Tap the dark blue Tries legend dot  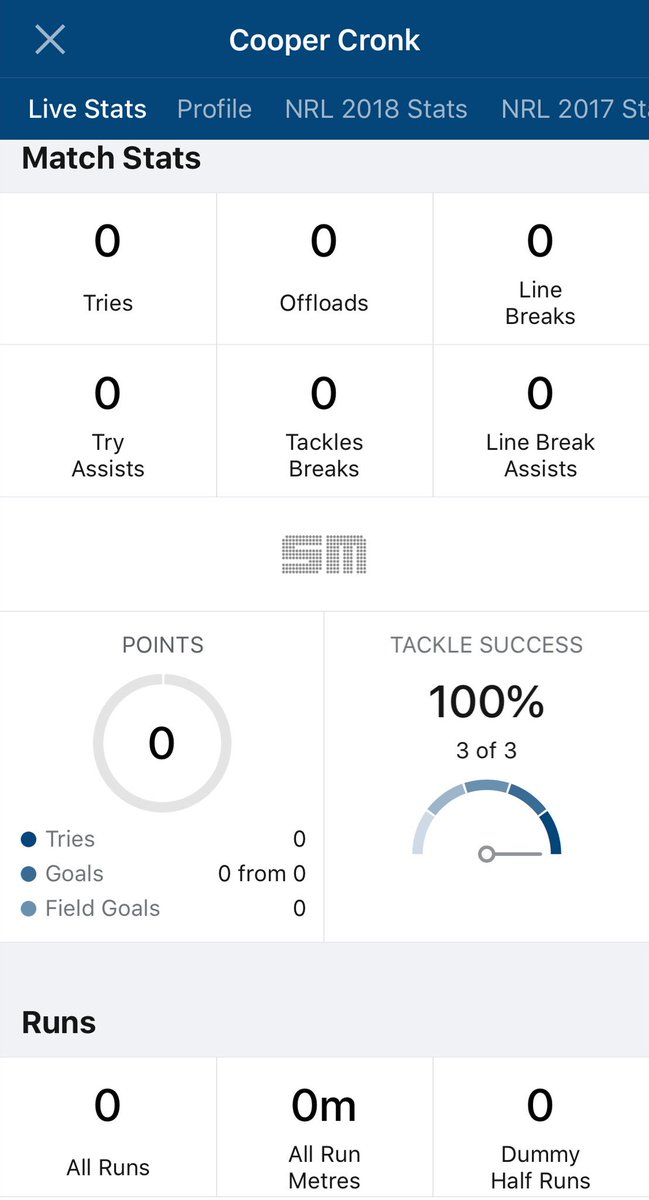(28, 840)
